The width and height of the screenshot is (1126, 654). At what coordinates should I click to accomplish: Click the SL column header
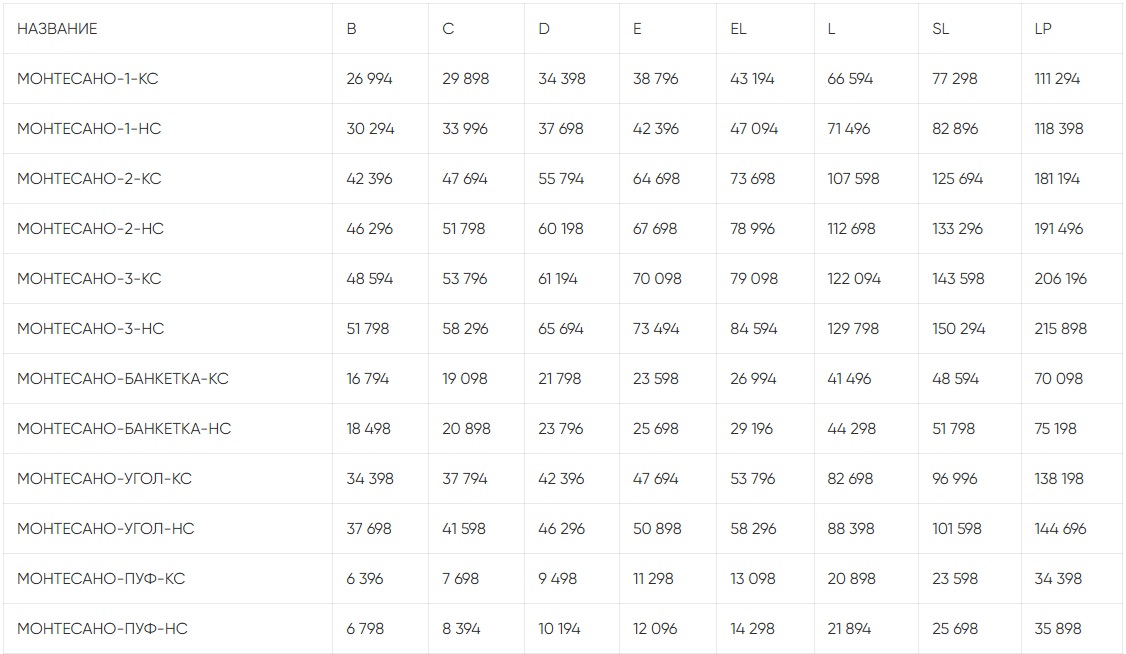940,29
